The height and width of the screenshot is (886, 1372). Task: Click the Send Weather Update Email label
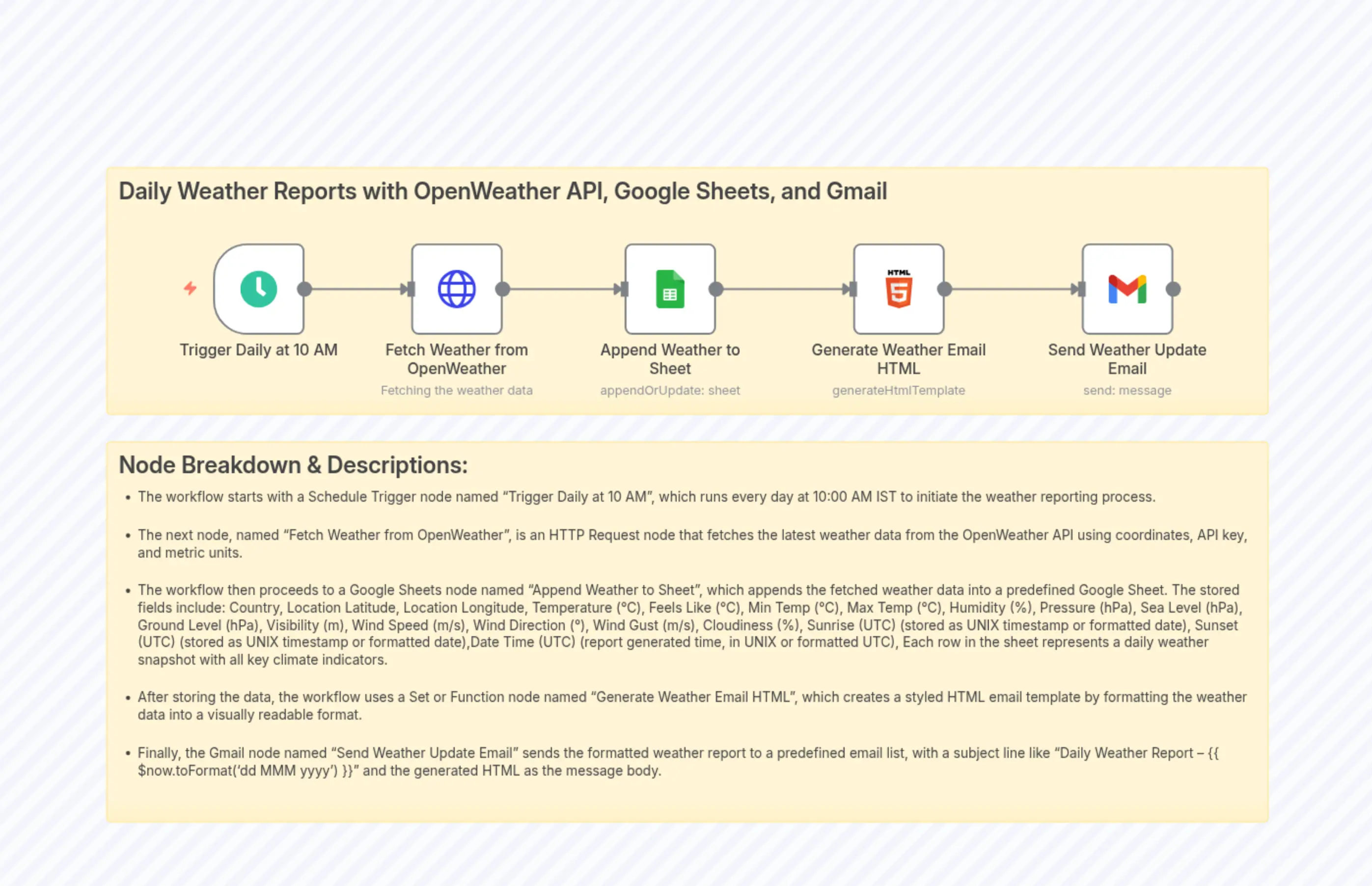1127,358
